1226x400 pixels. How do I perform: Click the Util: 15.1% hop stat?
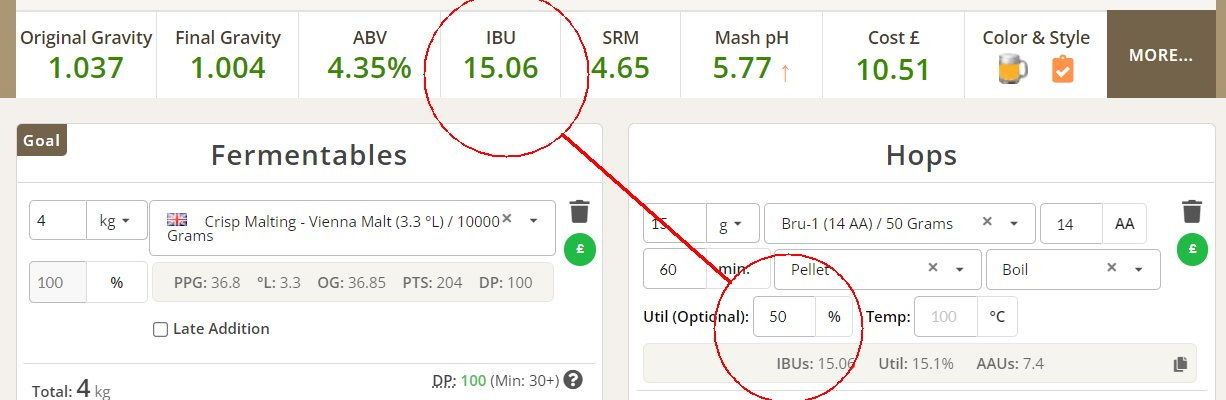[916, 363]
